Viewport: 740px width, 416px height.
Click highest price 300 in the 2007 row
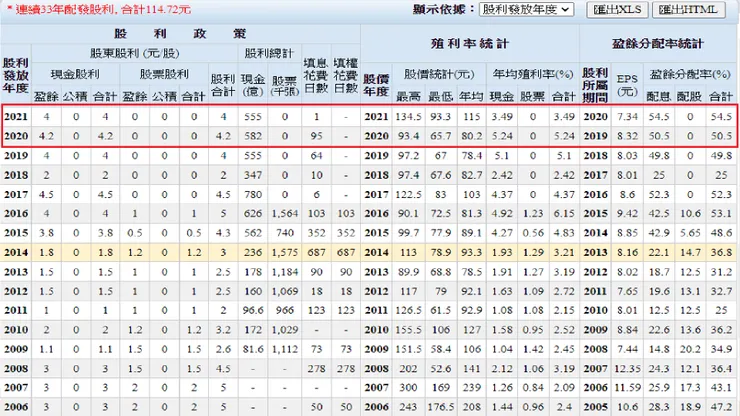[x=408, y=388]
